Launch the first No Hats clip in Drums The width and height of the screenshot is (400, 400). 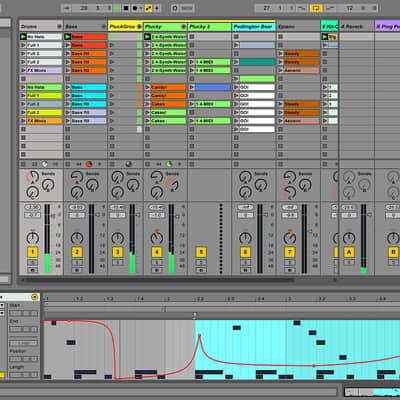pyautogui.click(x=23, y=37)
